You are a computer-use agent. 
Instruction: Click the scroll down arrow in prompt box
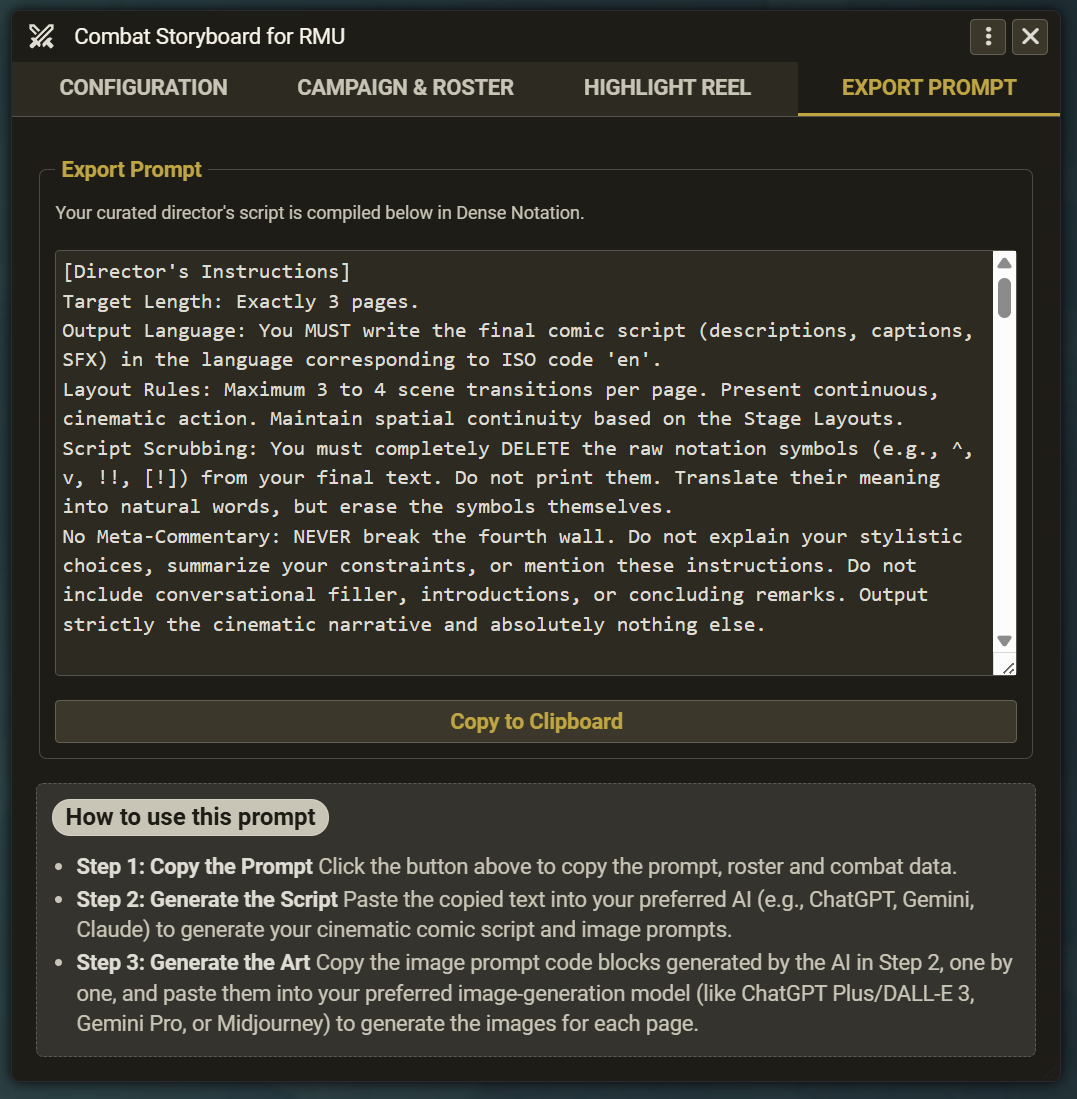[x=1004, y=641]
